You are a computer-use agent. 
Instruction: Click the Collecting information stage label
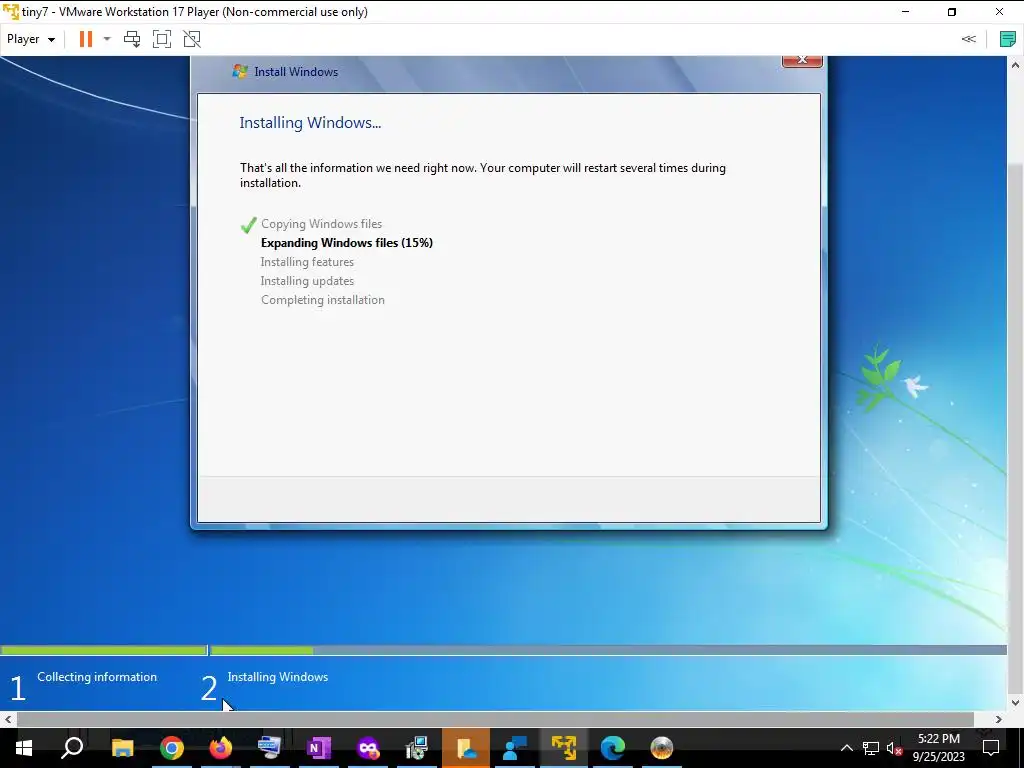coord(97,677)
